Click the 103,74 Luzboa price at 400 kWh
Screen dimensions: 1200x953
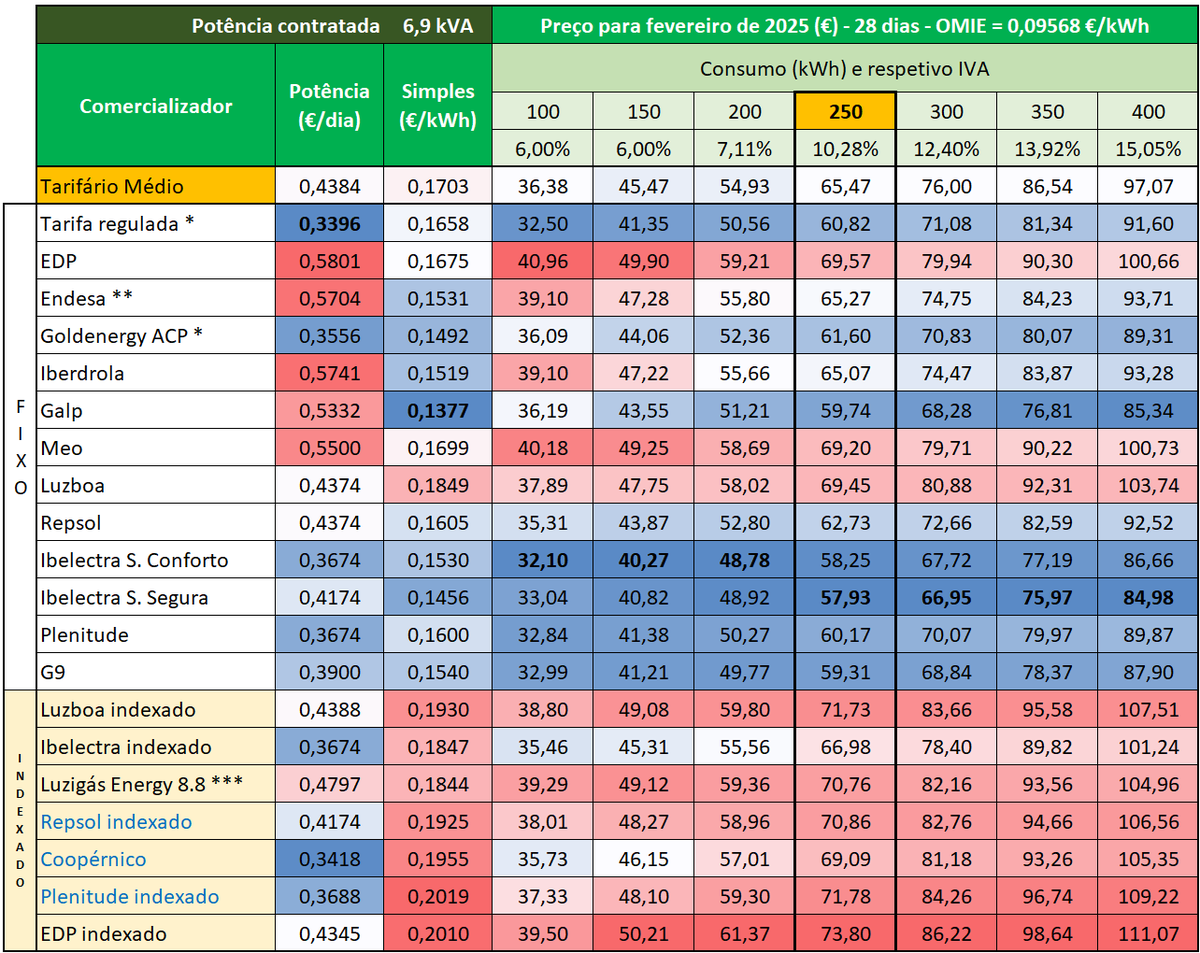pyautogui.click(x=1148, y=486)
